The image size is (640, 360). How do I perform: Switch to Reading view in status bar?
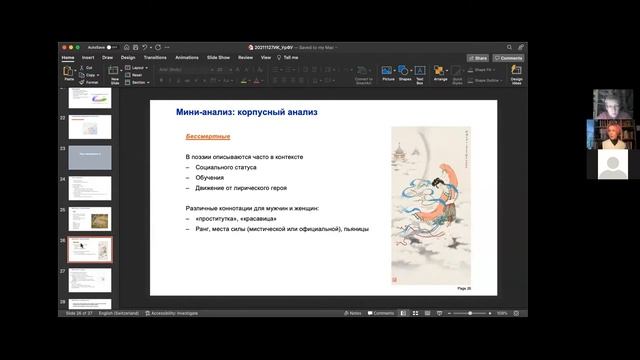point(427,313)
